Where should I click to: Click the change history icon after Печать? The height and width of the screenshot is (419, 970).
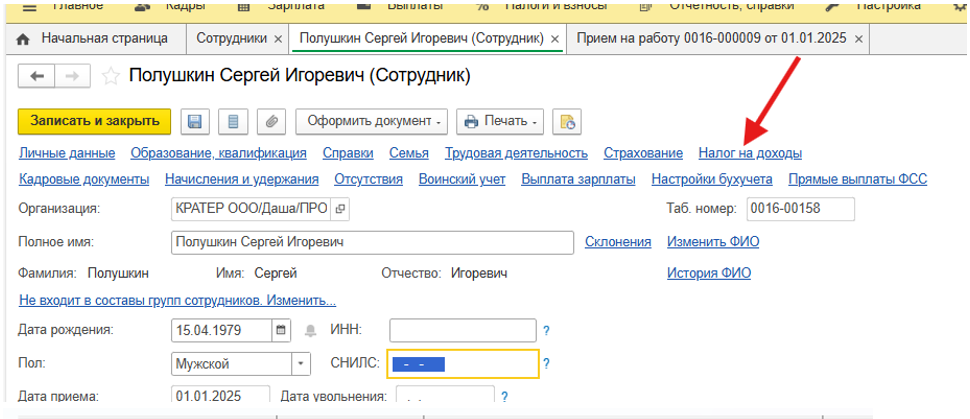click(x=567, y=122)
